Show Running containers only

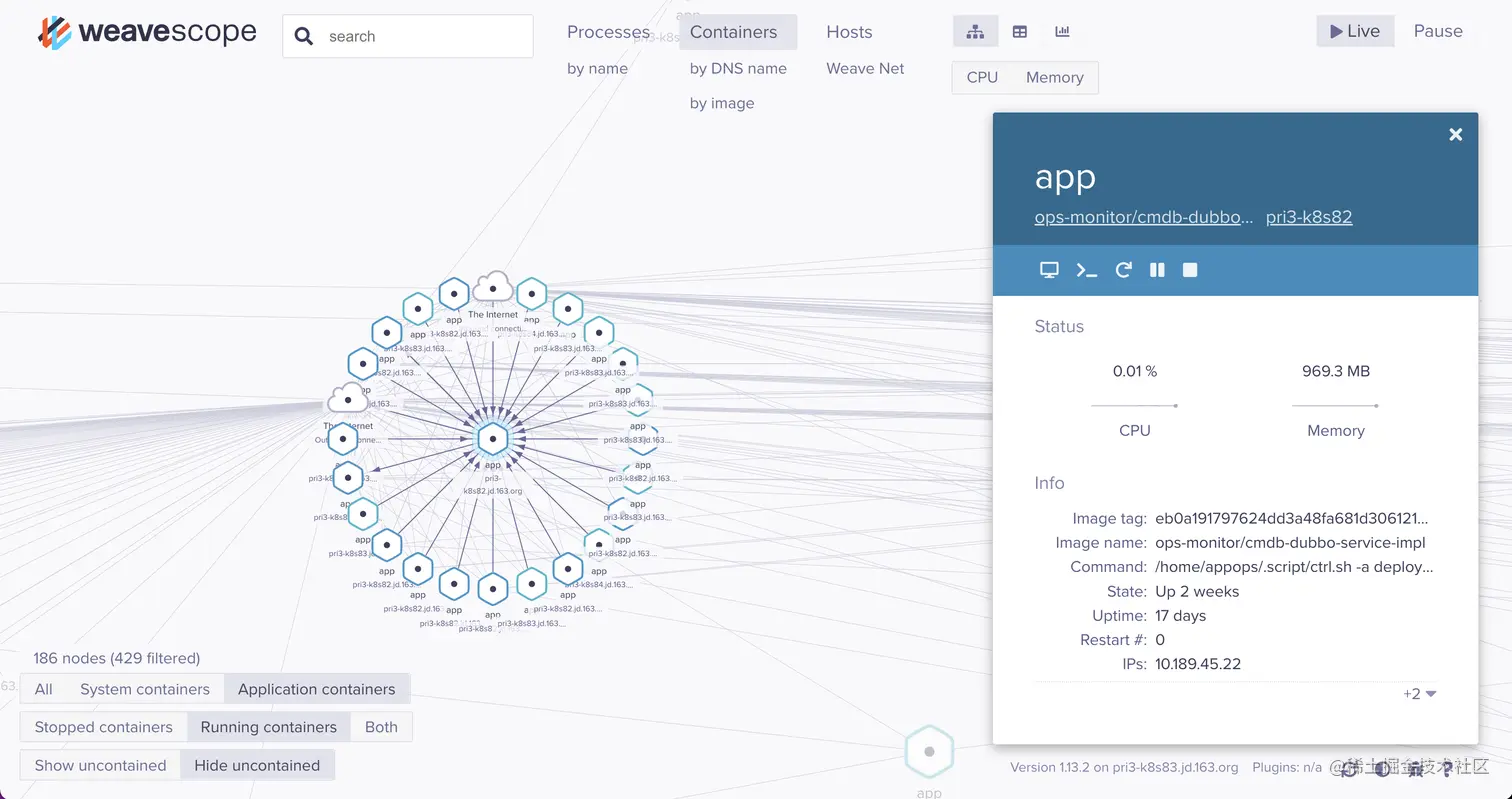tap(269, 727)
